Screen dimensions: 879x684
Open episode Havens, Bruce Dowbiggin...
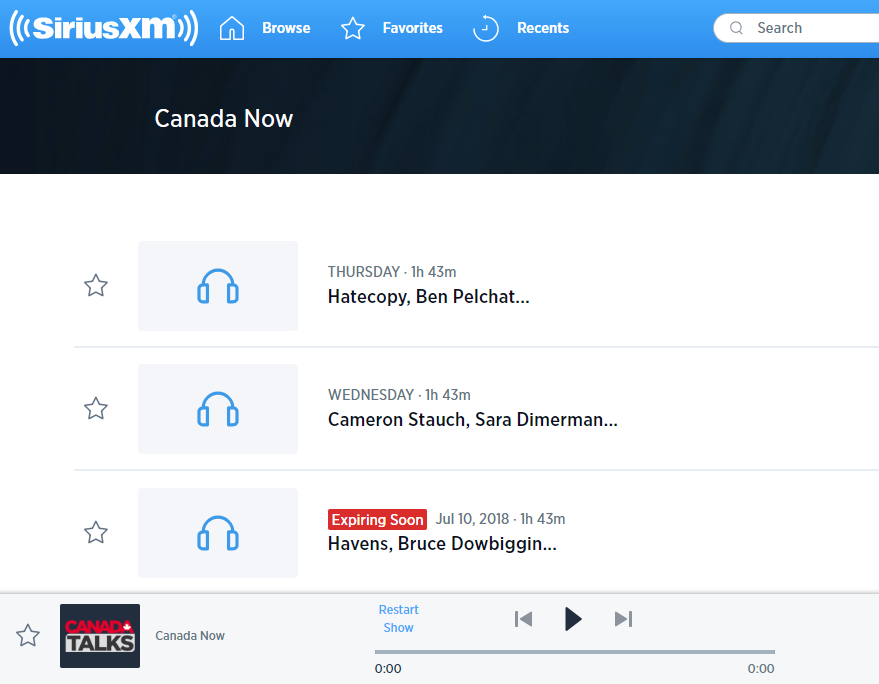point(442,543)
